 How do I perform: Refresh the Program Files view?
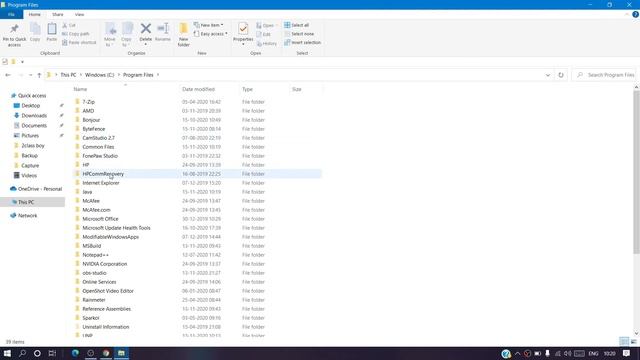[x=561, y=75]
